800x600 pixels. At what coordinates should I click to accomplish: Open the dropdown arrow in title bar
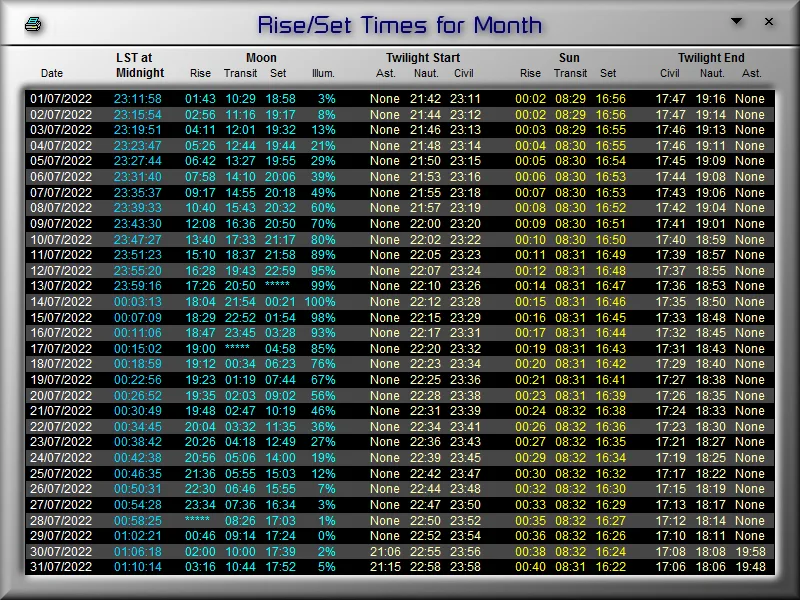click(x=736, y=21)
